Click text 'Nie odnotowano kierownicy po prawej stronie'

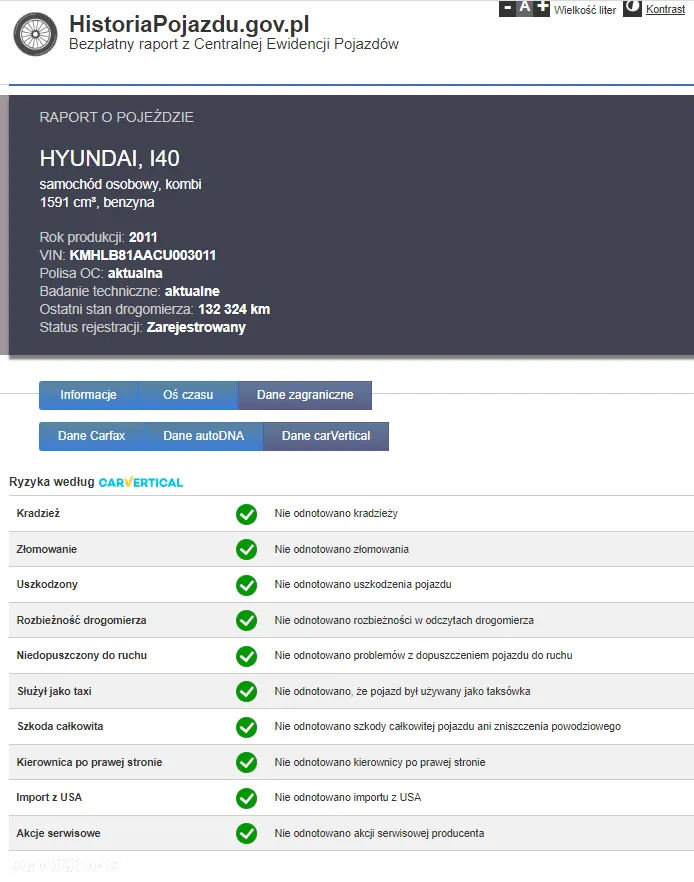380,762
